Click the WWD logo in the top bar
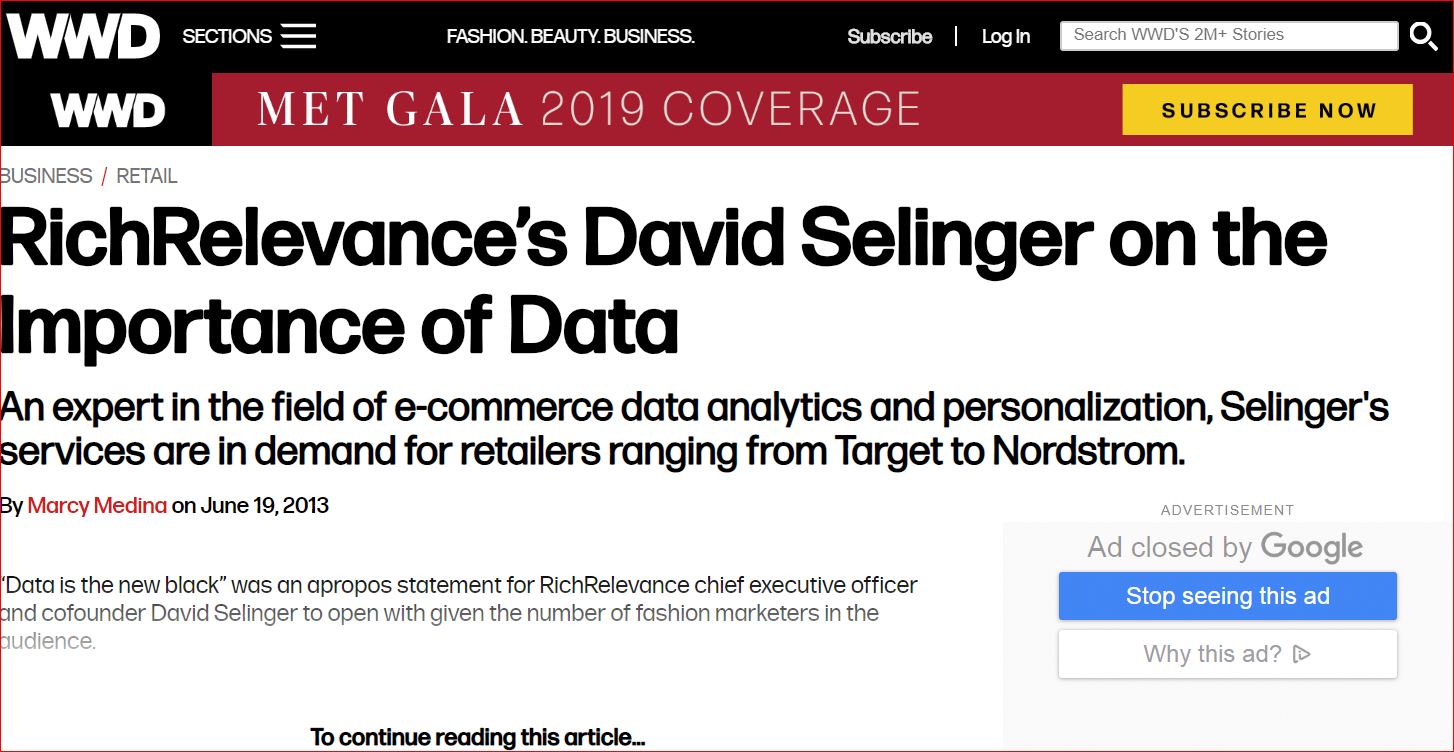Screen dimensions: 1454x752 point(84,36)
